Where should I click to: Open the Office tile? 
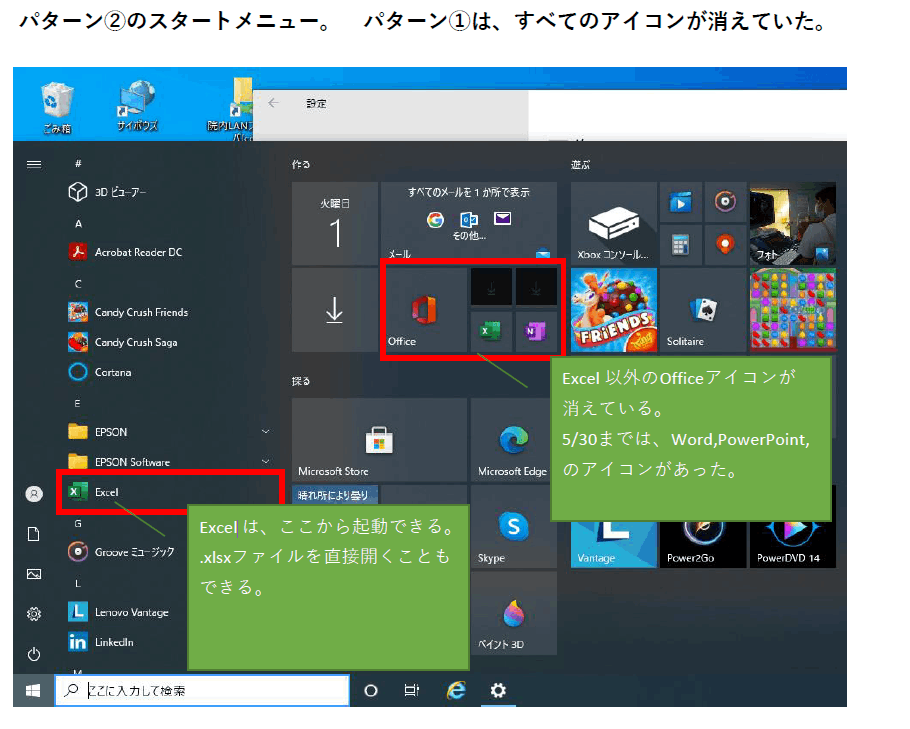427,310
